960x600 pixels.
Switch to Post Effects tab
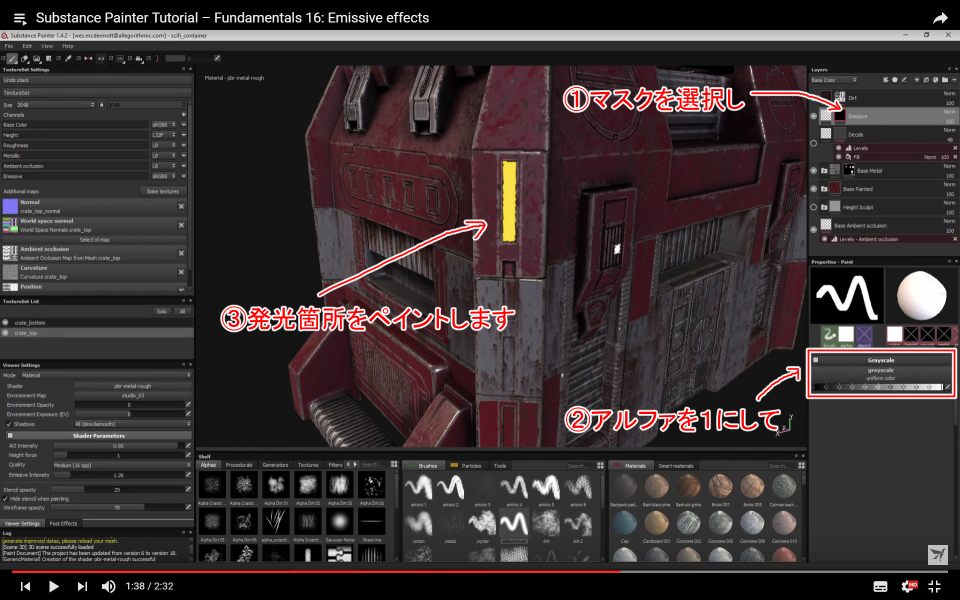[x=63, y=523]
